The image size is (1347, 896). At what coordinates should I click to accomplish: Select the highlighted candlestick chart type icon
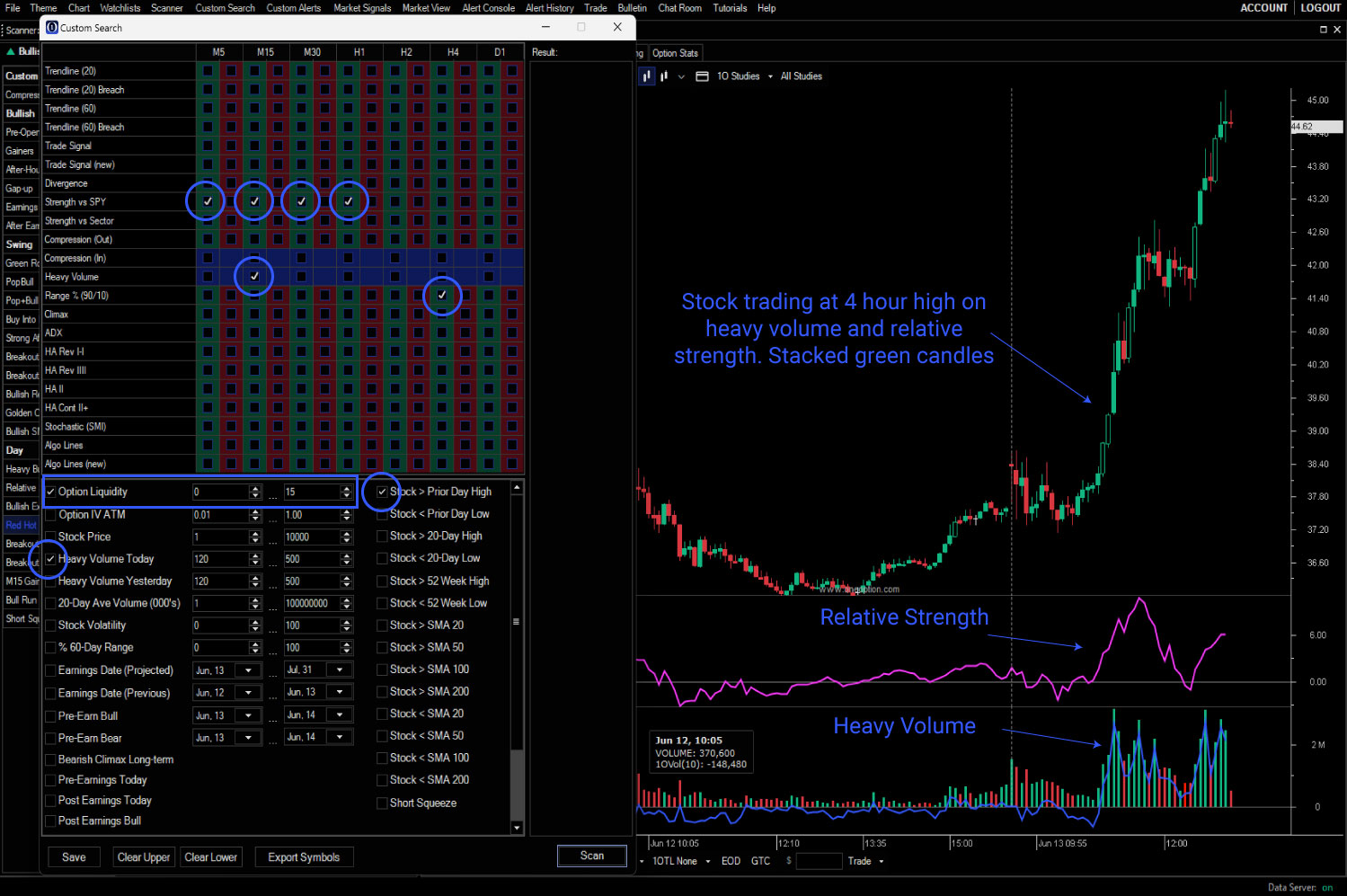point(646,76)
